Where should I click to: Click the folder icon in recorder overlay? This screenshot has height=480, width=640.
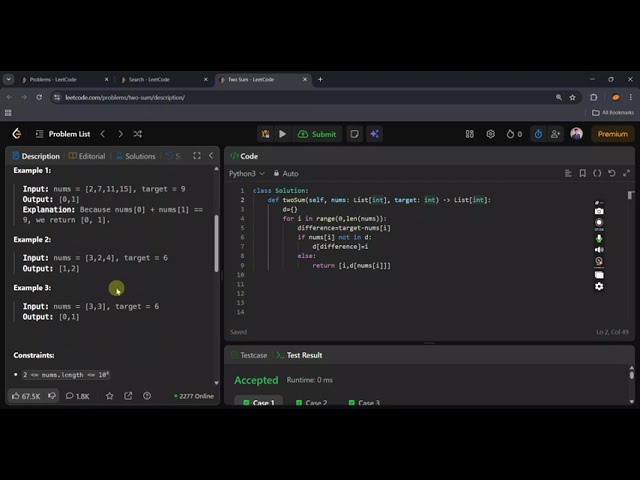coord(599,275)
